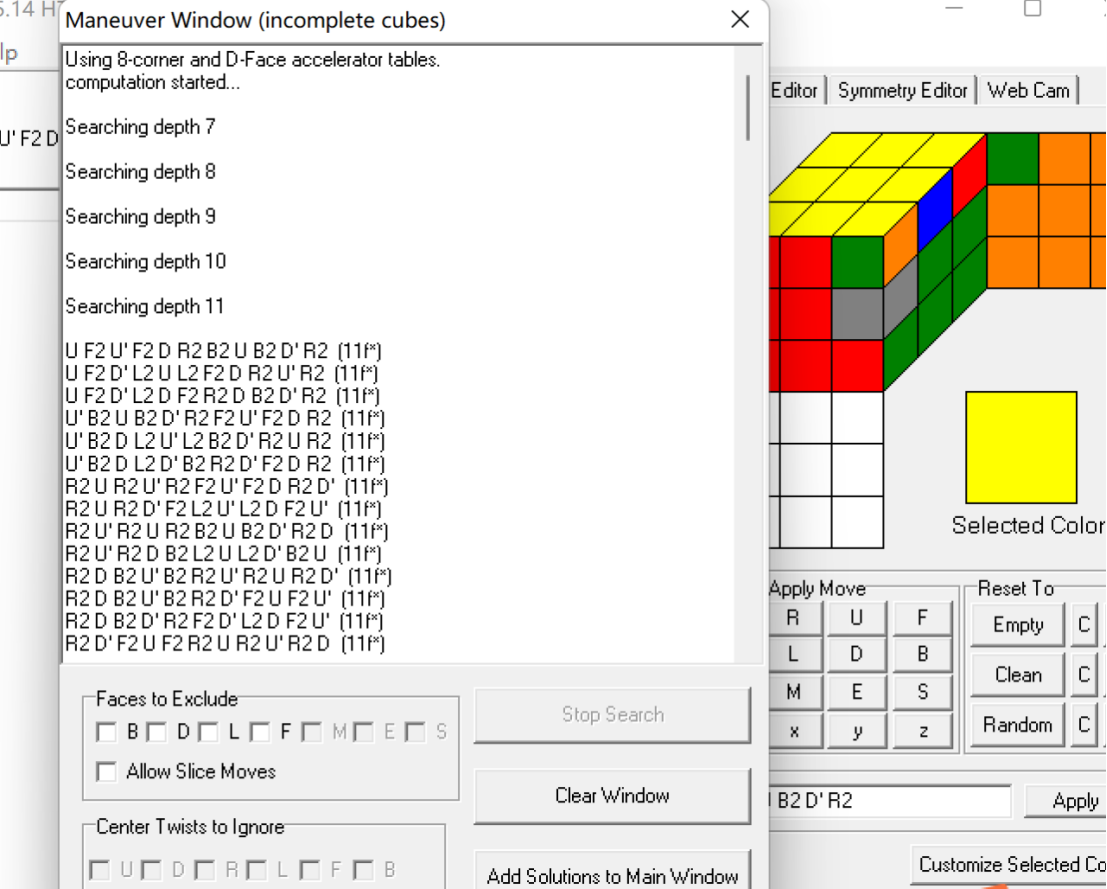1107x889 pixels.
Task: Click Add Solutions to Main Window
Action: coord(612,874)
